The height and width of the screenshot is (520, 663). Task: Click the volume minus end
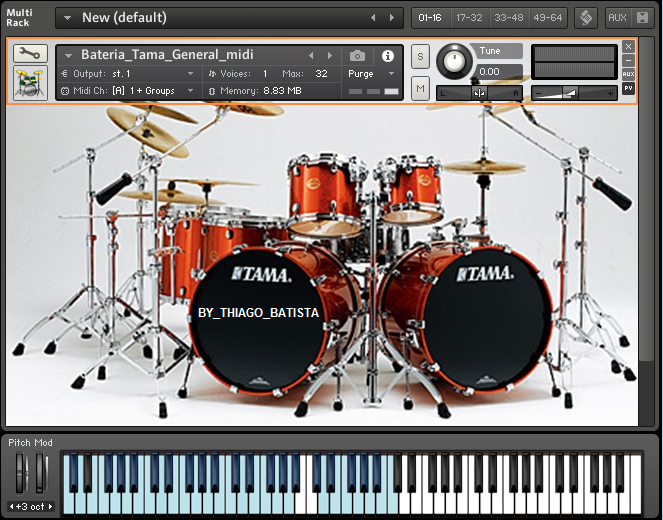tap(538, 93)
